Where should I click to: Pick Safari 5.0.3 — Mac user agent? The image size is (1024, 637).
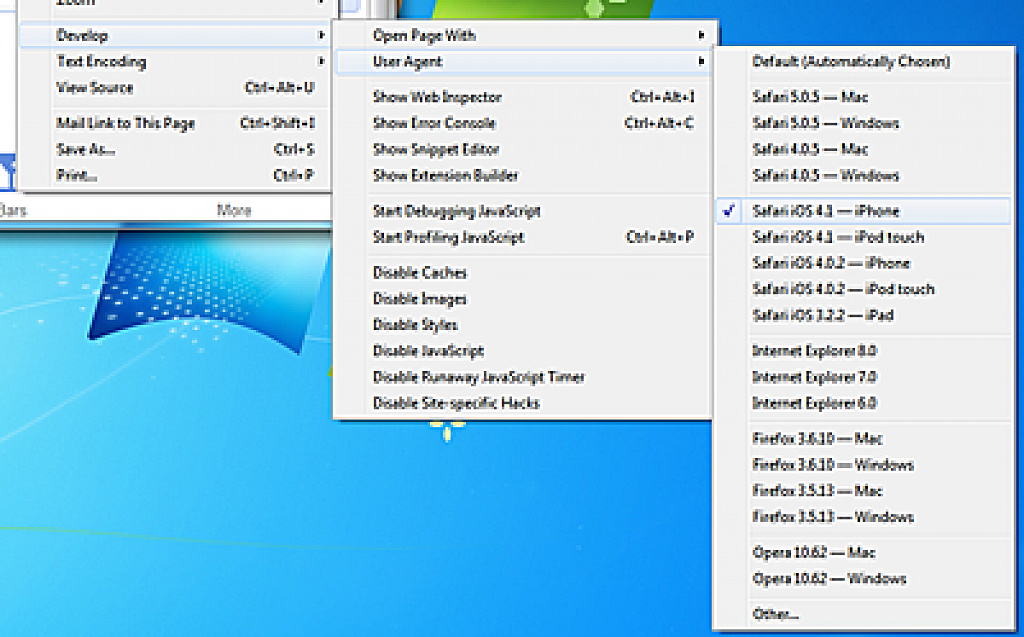tap(863, 97)
